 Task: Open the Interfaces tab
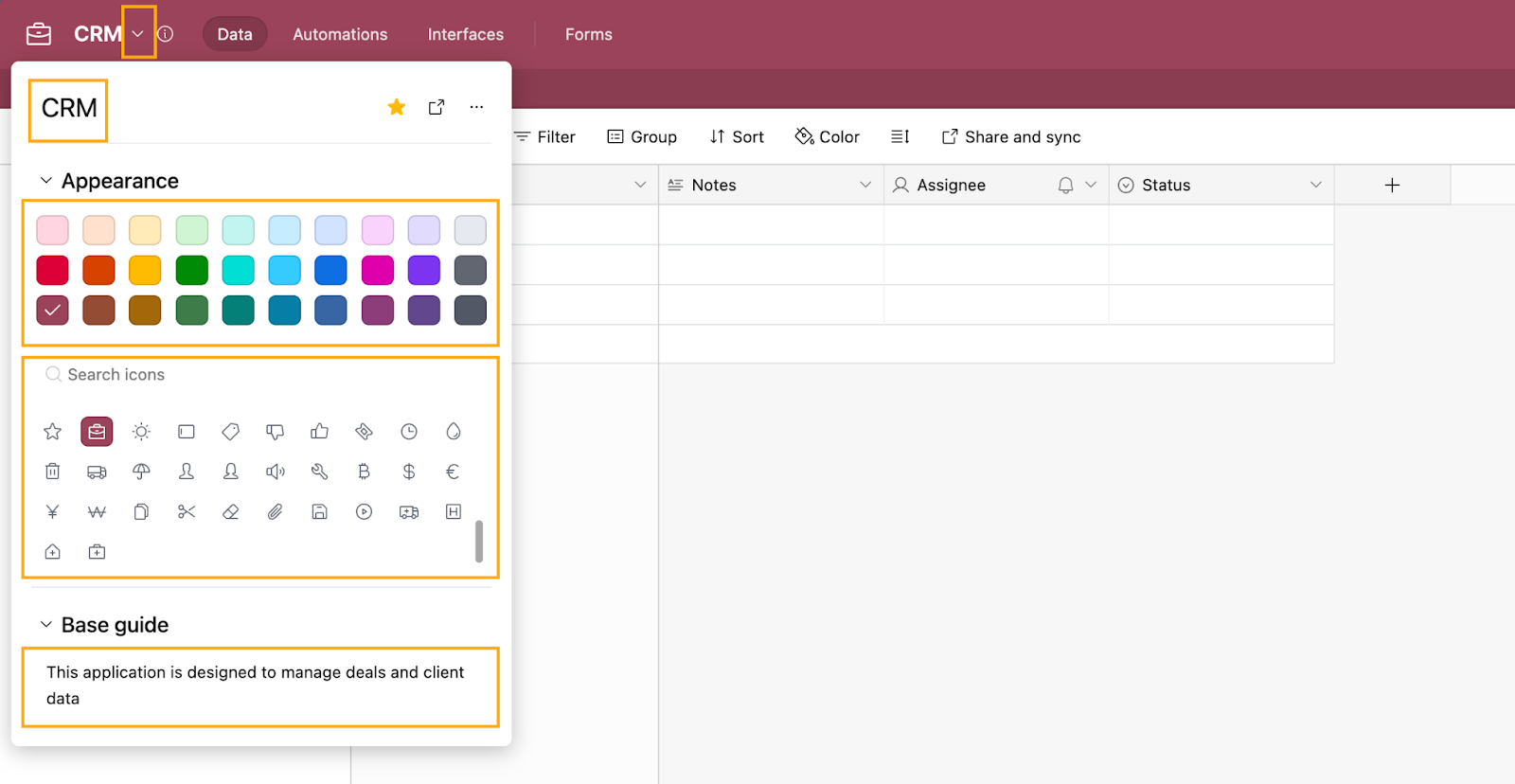(466, 34)
